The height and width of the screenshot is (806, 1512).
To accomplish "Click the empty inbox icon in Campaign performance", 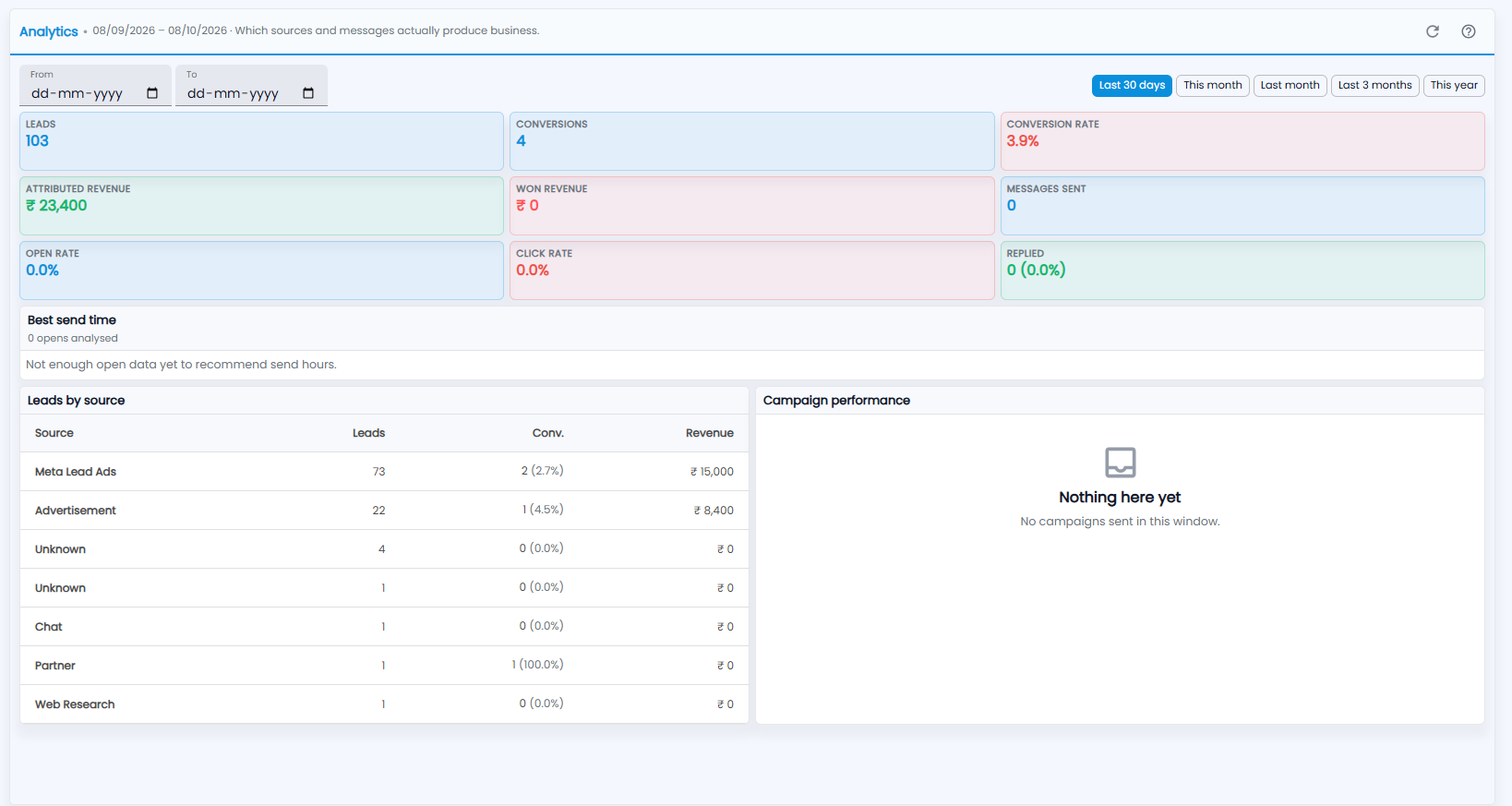I will pos(1121,462).
